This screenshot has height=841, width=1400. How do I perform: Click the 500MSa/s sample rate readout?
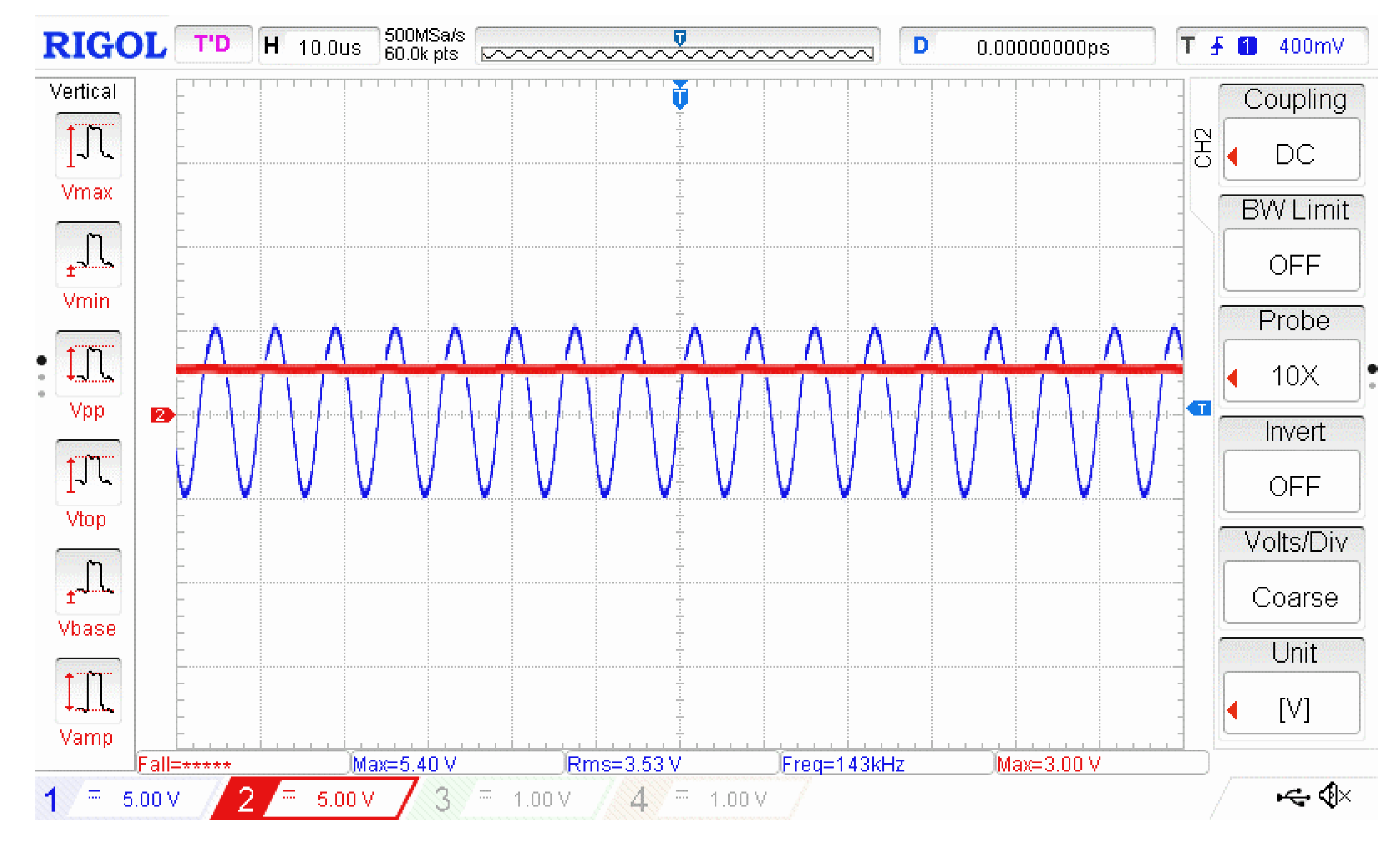424,36
